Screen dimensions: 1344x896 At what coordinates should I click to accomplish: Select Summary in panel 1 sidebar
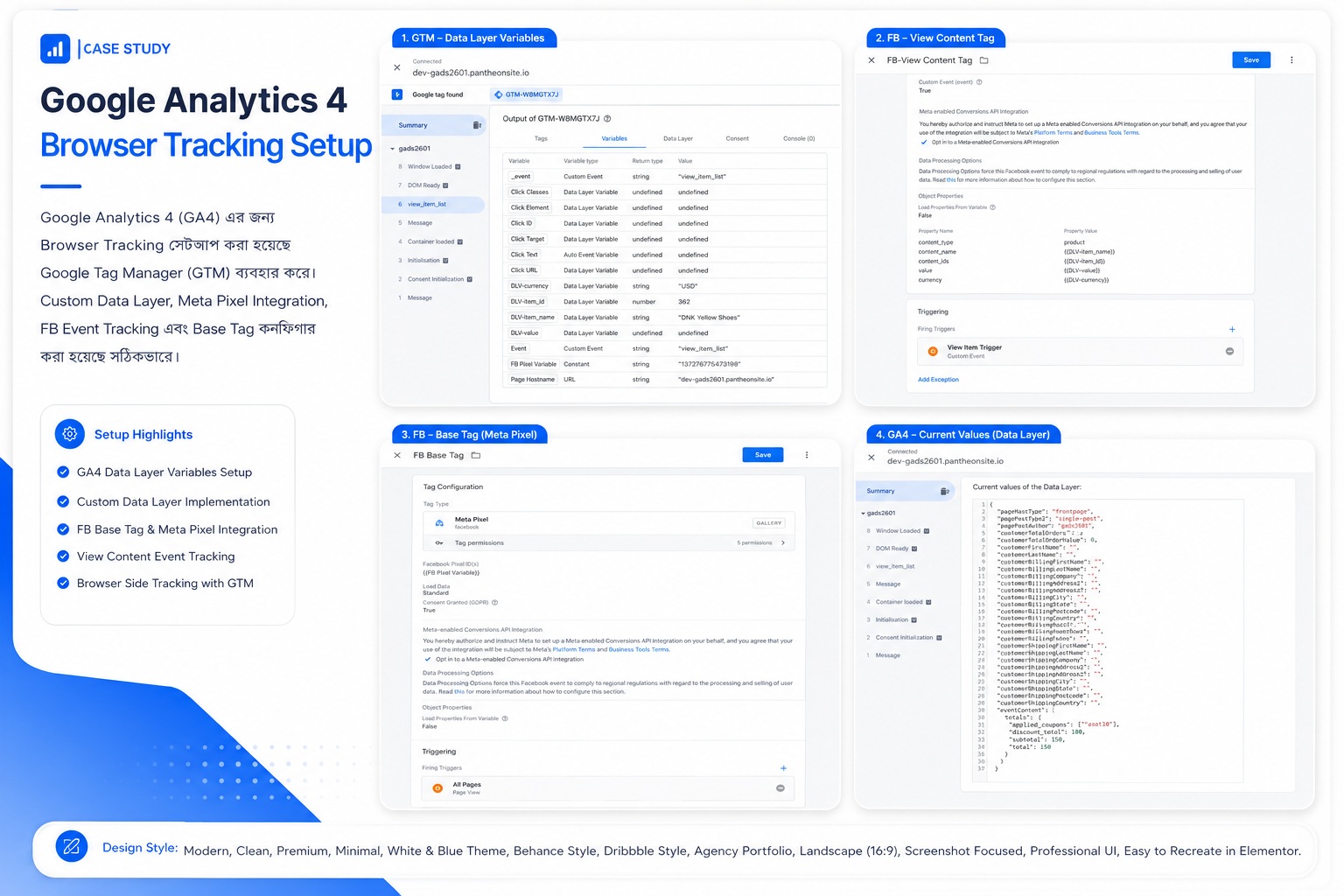click(x=433, y=125)
